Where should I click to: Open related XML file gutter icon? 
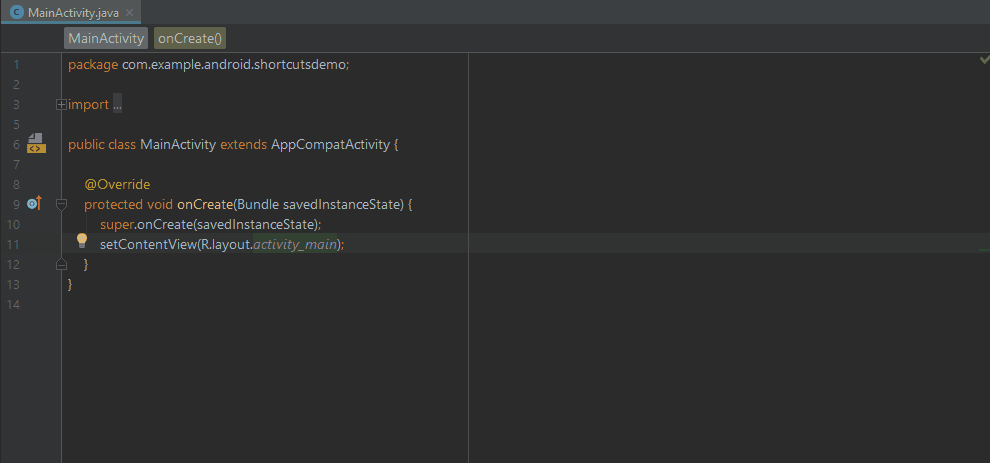(36, 143)
